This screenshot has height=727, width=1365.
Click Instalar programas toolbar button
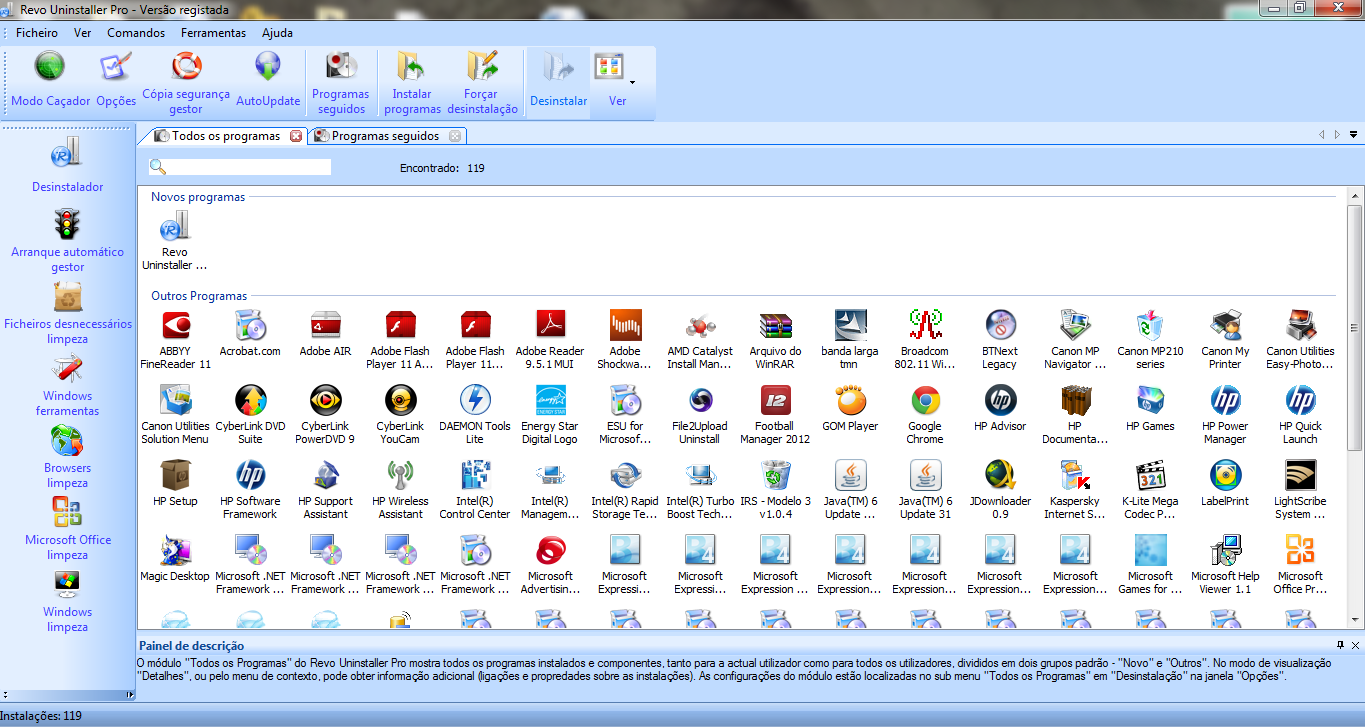pos(412,83)
